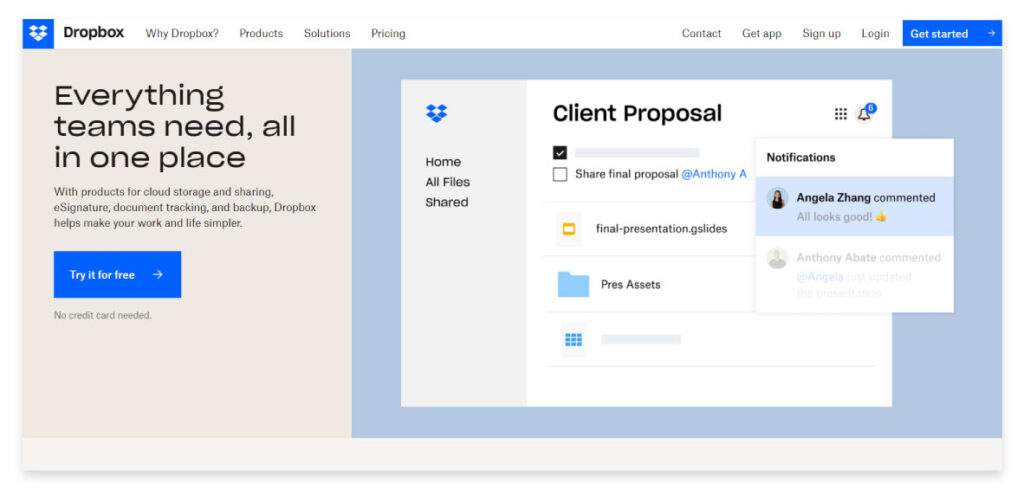Uncheck the checked task checkbox
1024x489 pixels.
click(x=560, y=153)
